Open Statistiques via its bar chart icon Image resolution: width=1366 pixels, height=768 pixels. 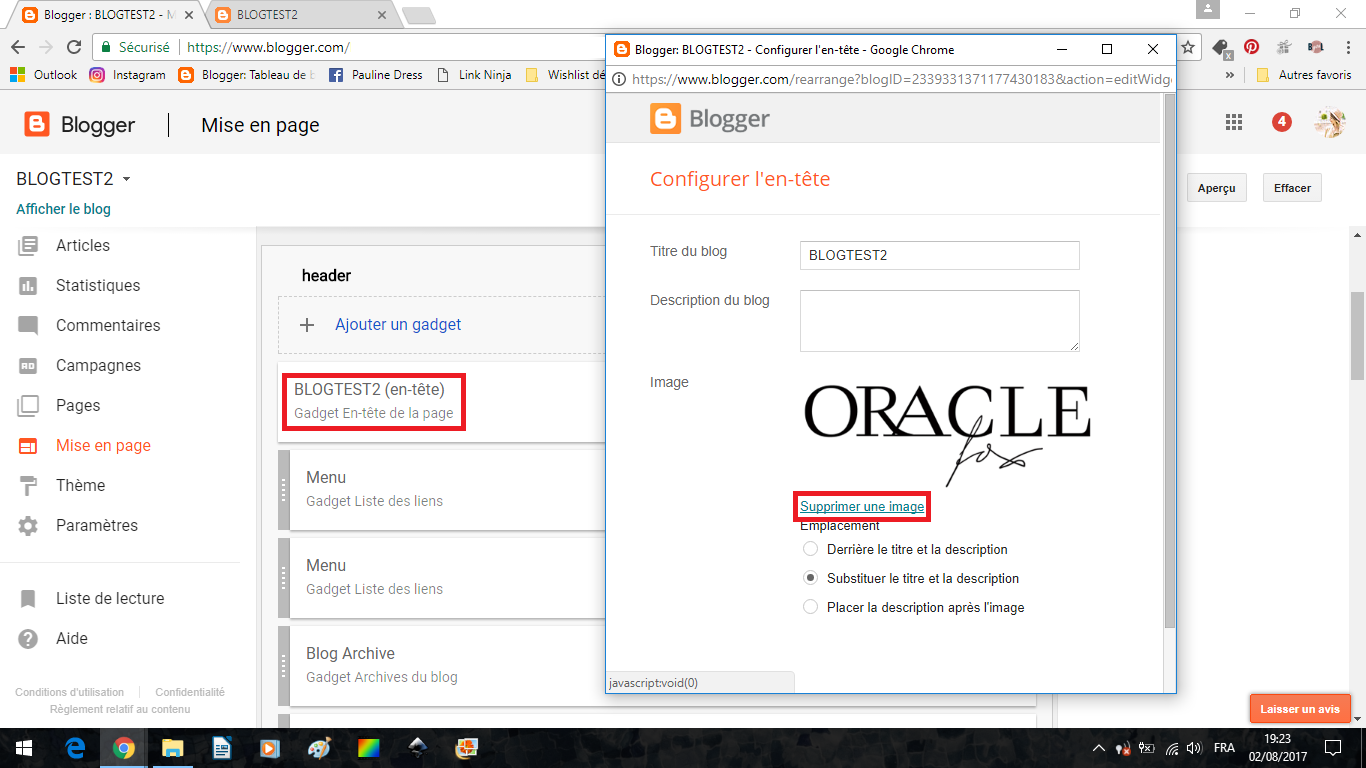[28, 286]
